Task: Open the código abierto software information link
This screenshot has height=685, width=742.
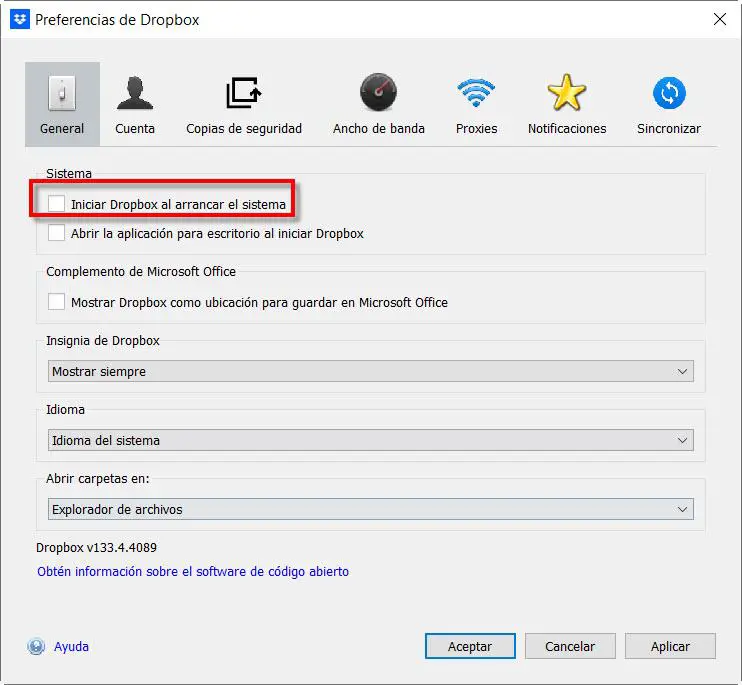Action: pos(193,572)
